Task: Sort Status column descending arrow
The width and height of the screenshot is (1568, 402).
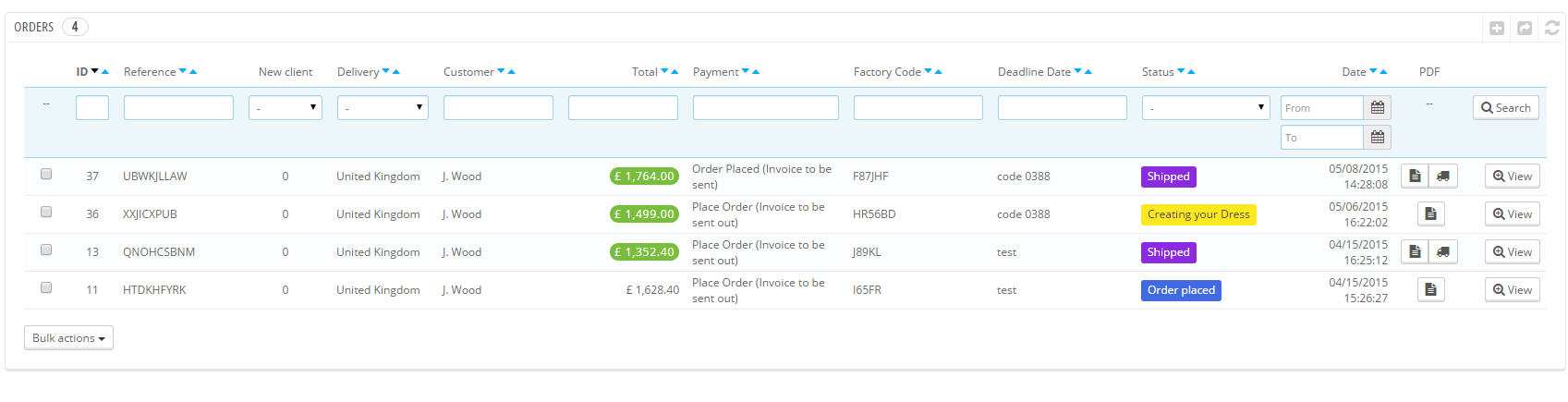Action: [1181, 71]
